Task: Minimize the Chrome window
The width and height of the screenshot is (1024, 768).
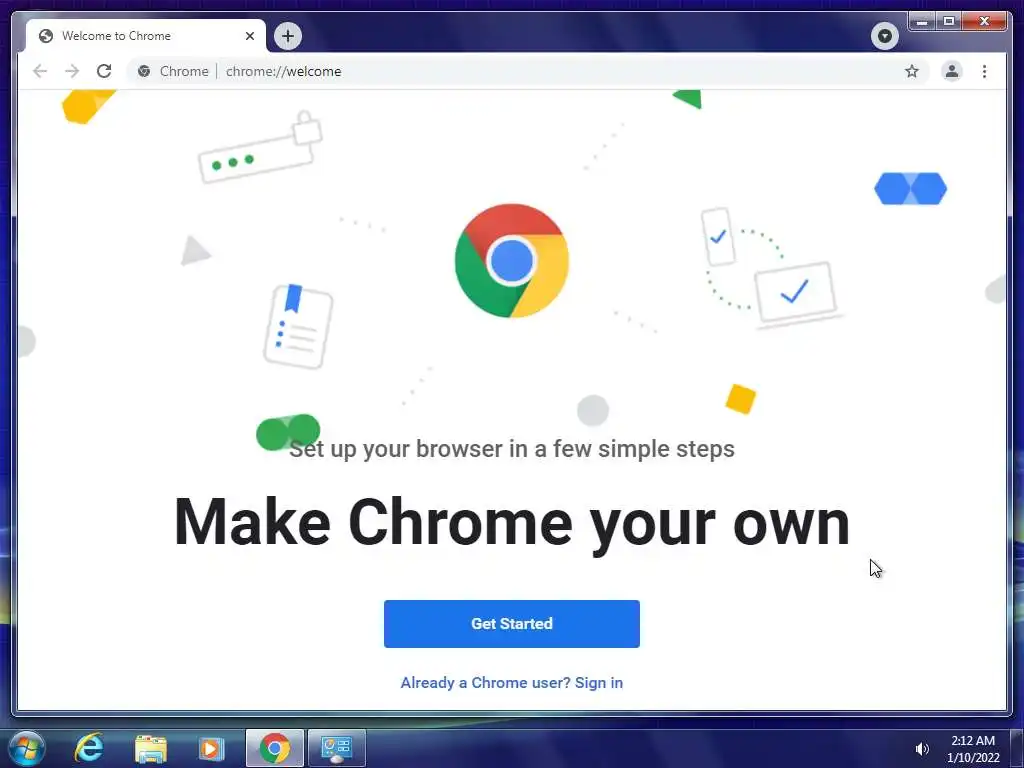Action: click(x=921, y=22)
